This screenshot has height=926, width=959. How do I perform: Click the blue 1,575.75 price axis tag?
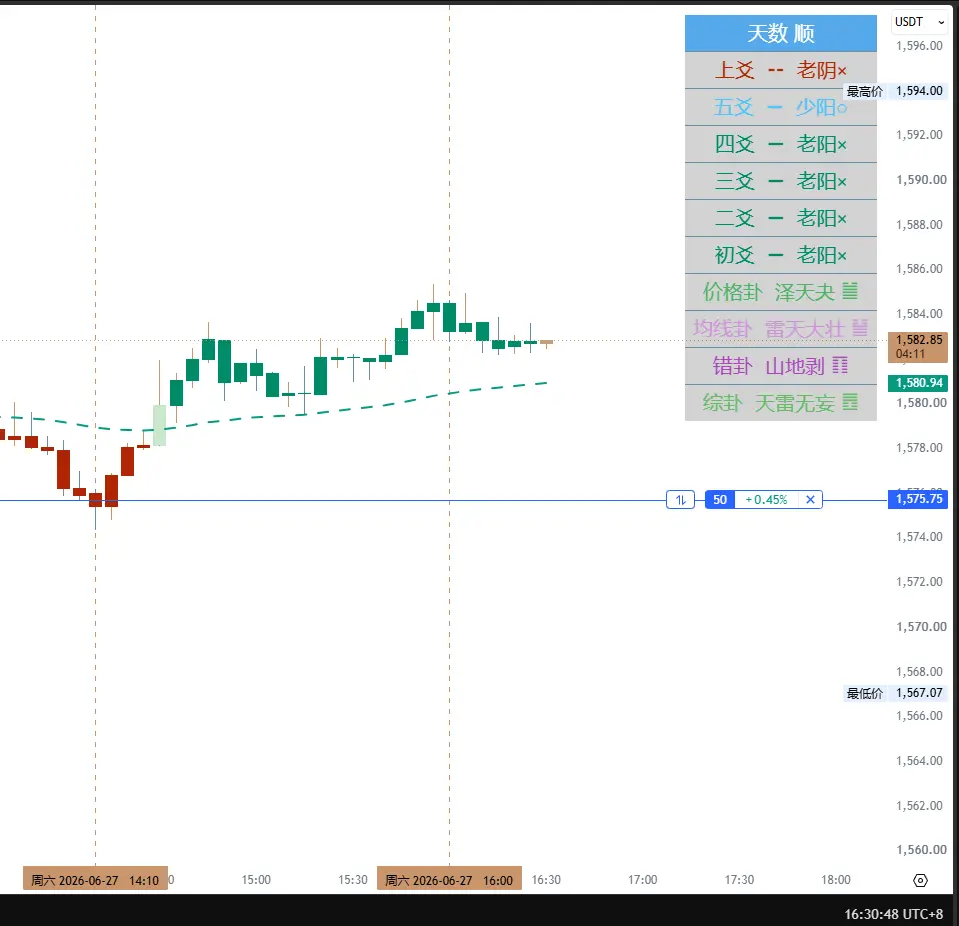point(917,499)
